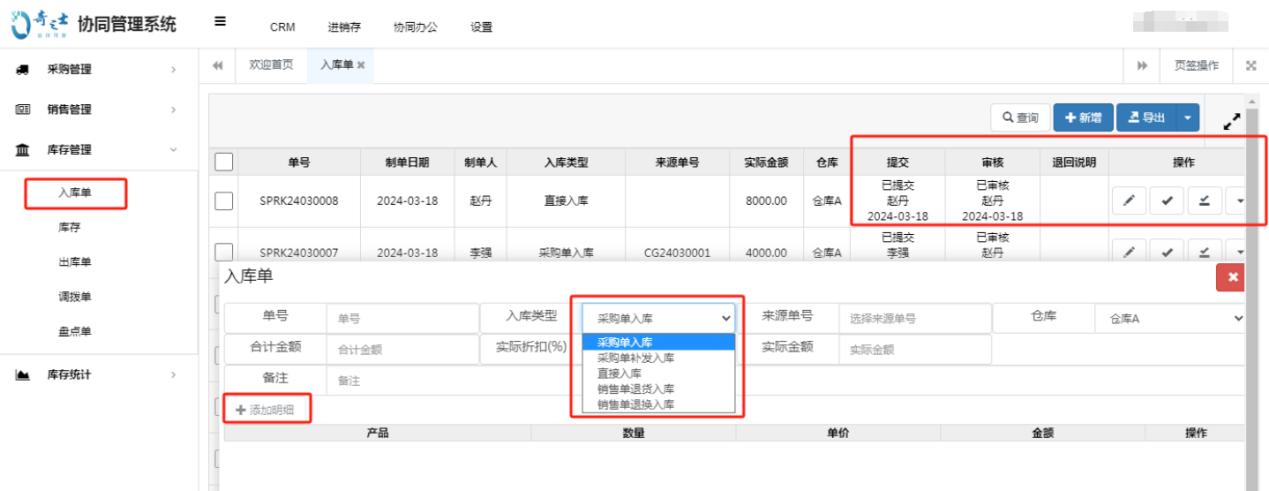
Task: Select 直接入库 from the 入库类型 list
Action: (620, 372)
